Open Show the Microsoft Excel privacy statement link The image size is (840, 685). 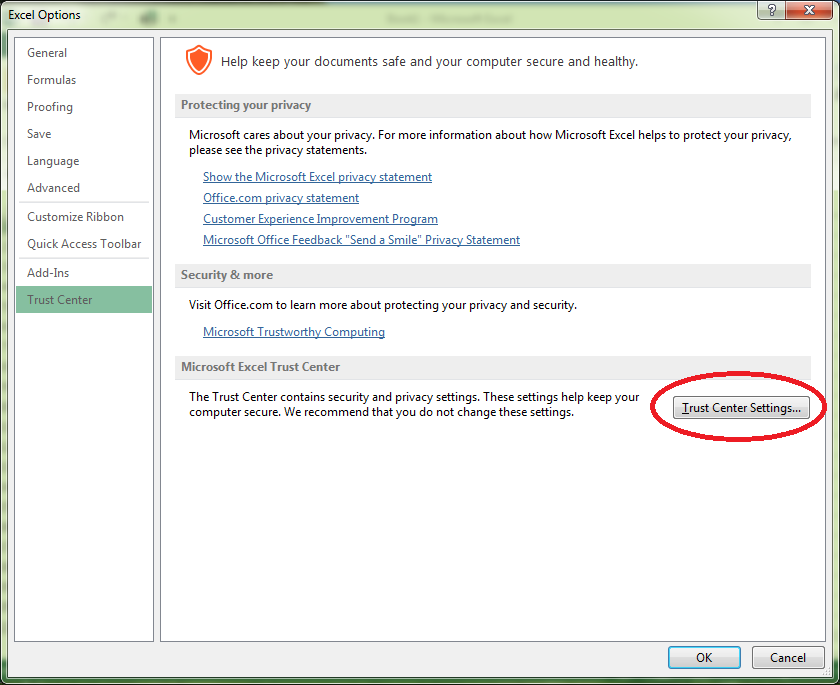tap(317, 177)
